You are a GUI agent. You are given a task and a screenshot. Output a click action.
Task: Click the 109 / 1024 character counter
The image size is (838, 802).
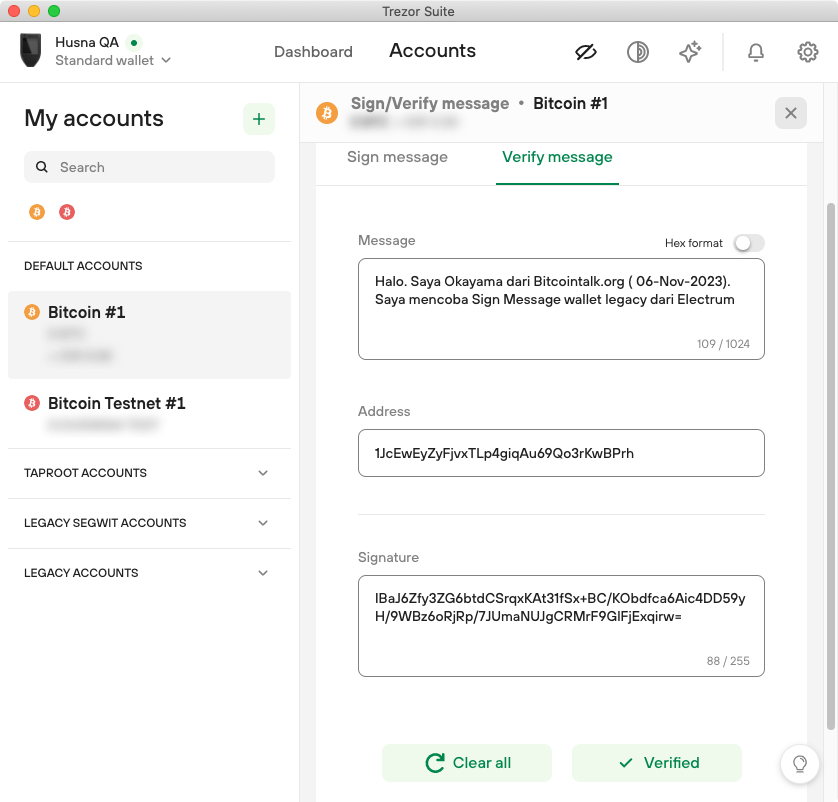723,344
